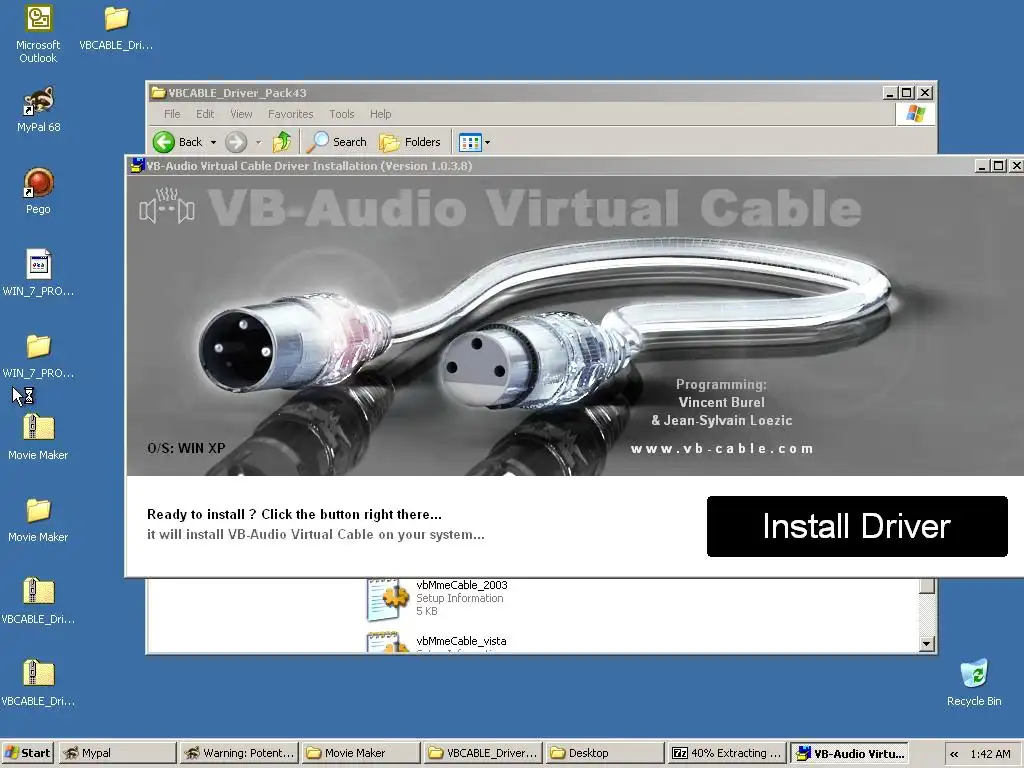Click the VBCABLE_Driver_Pack43 title bar folder icon
This screenshot has width=1024, height=768.
point(158,92)
